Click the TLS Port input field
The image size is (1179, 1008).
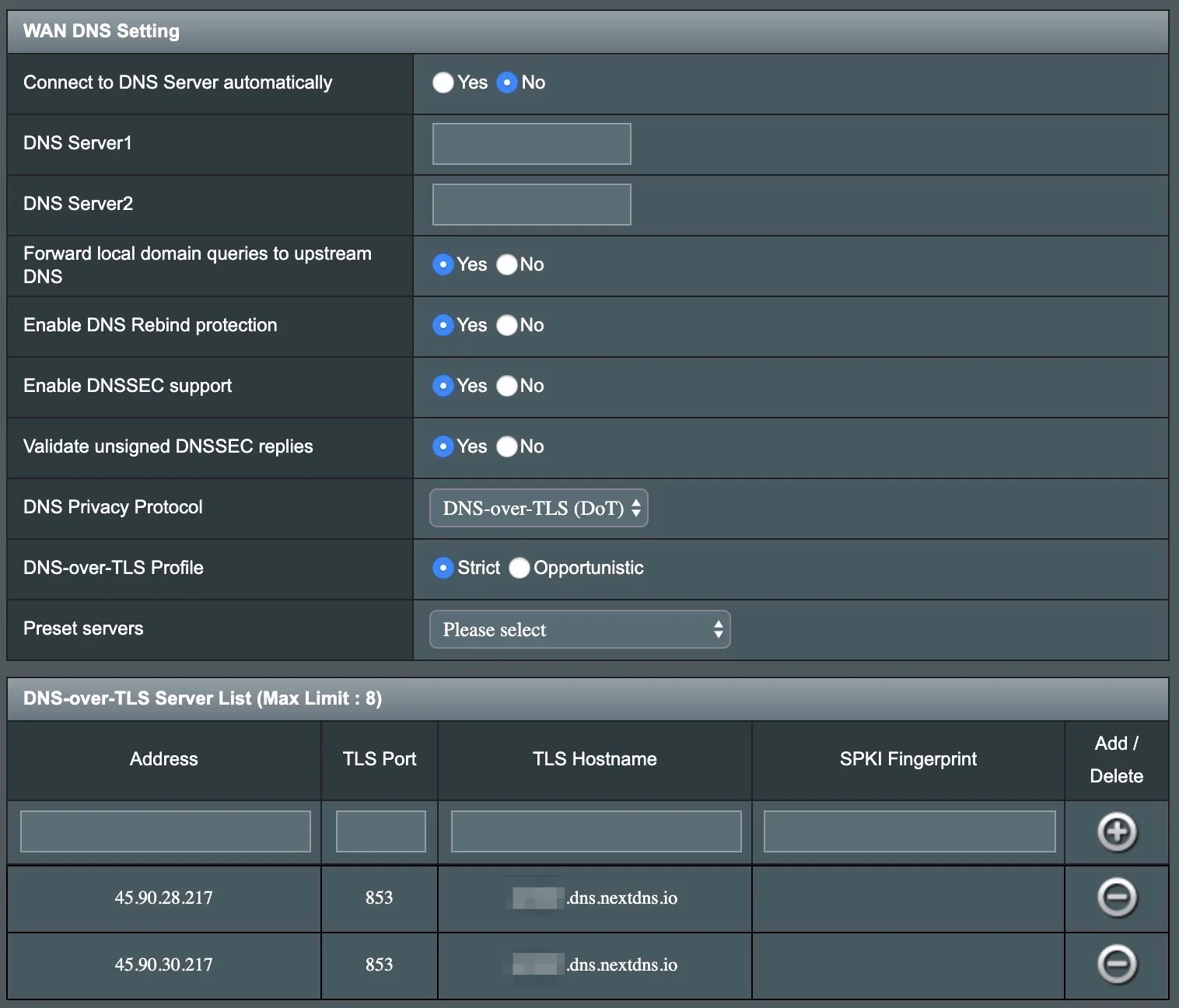pos(380,831)
